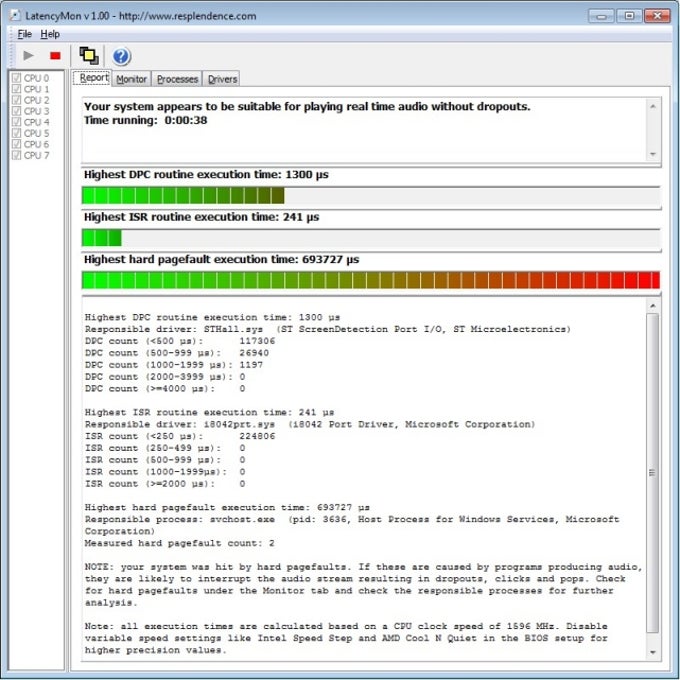Screen dimensions: 680x680
Task: Switch to the Drivers tab
Action: tap(222, 79)
